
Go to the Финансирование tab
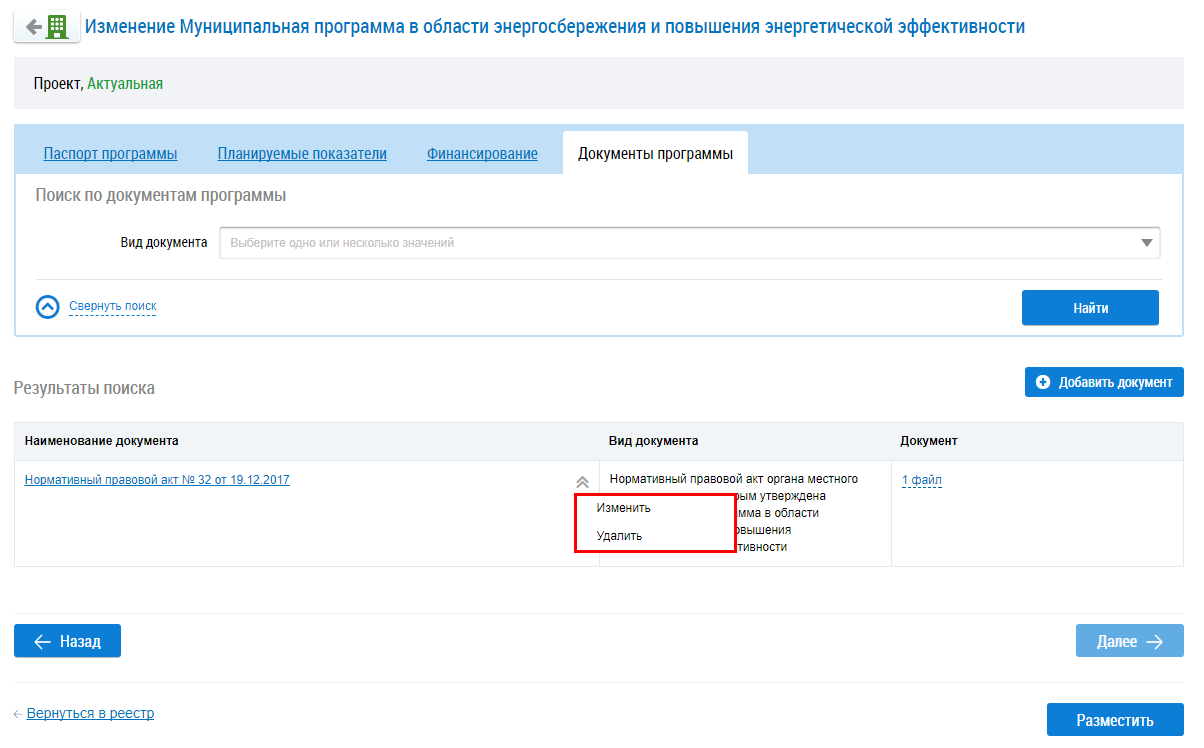point(482,154)
